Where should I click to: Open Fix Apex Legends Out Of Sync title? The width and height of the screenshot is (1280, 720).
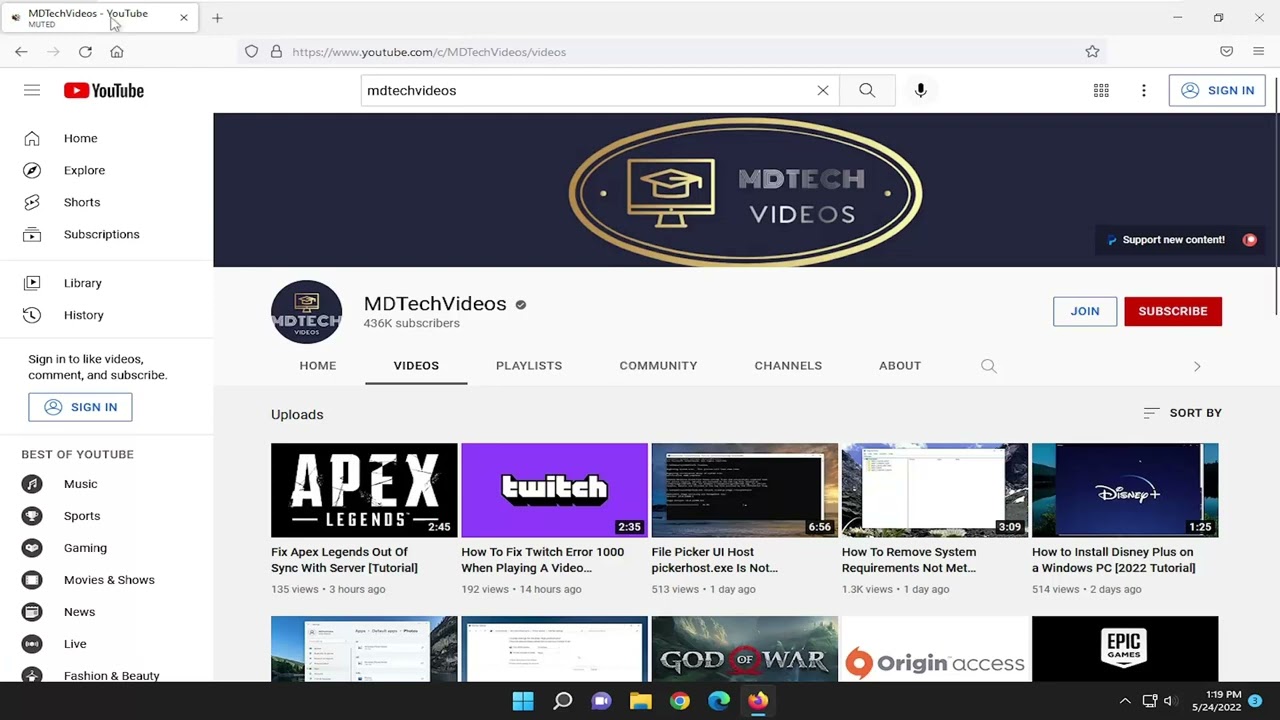tap(345, 560)
